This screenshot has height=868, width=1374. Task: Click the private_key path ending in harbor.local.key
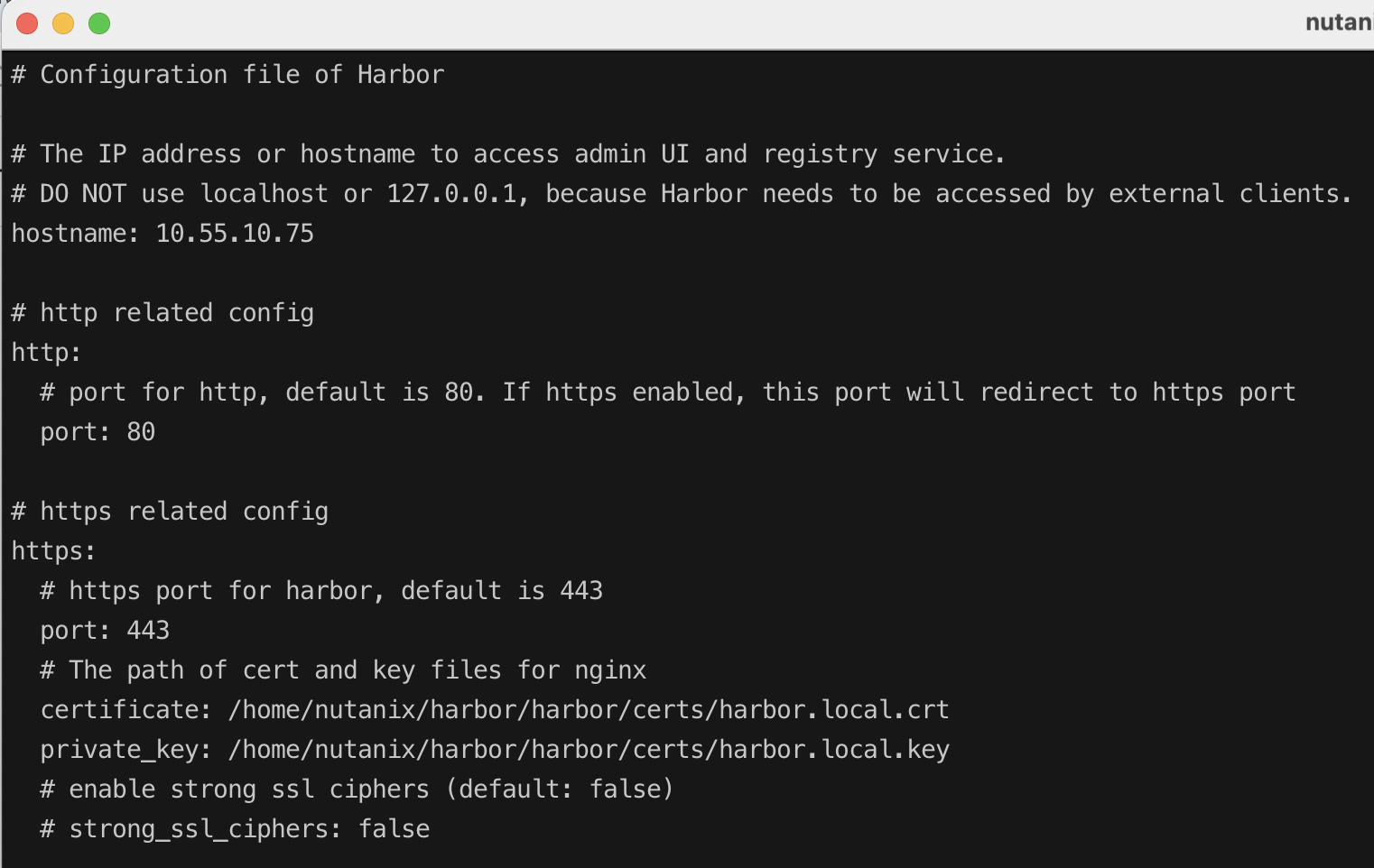589,750
